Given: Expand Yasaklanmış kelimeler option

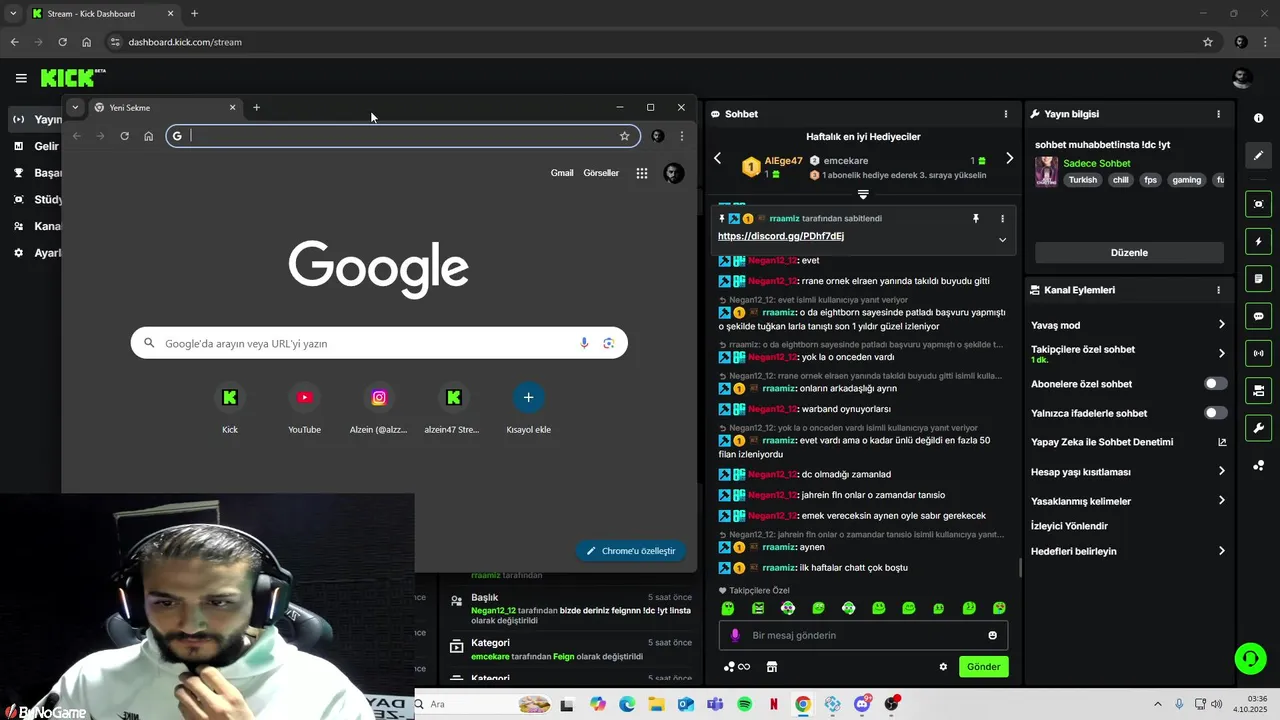Looking at the screenshot, I should coord(1129,501).
